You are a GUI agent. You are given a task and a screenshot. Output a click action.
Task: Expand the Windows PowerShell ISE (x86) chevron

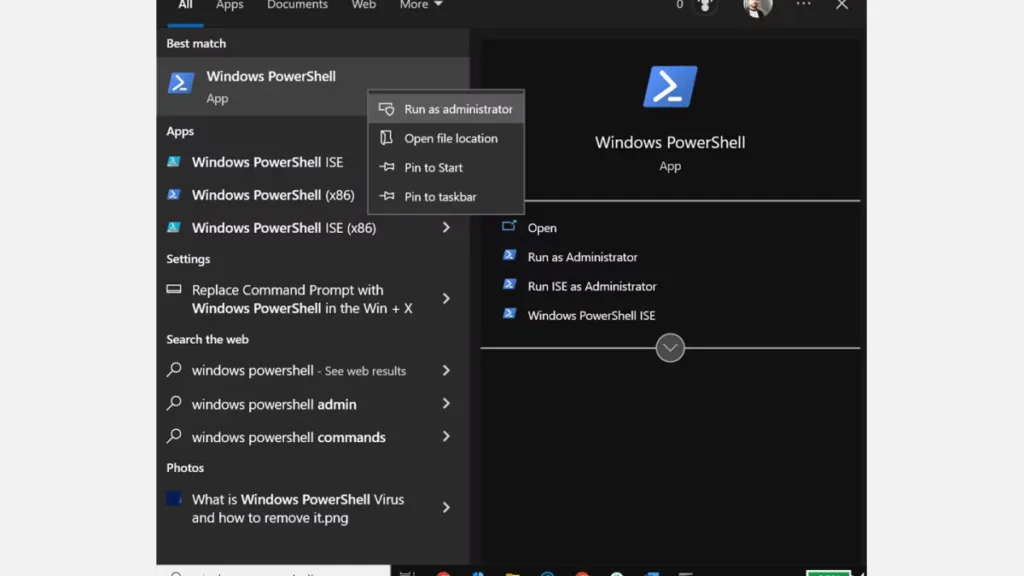point(446,227)
